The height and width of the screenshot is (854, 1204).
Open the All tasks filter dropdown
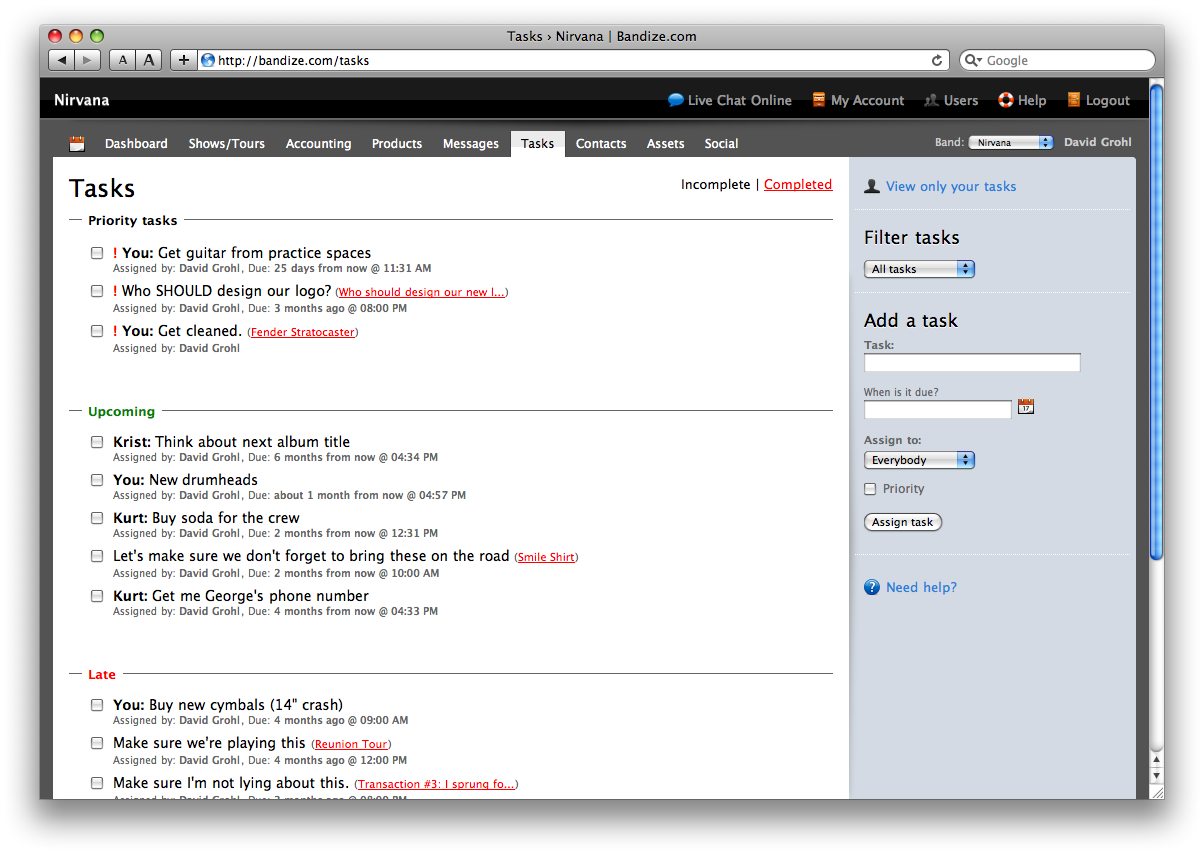[x=919, y=269]
